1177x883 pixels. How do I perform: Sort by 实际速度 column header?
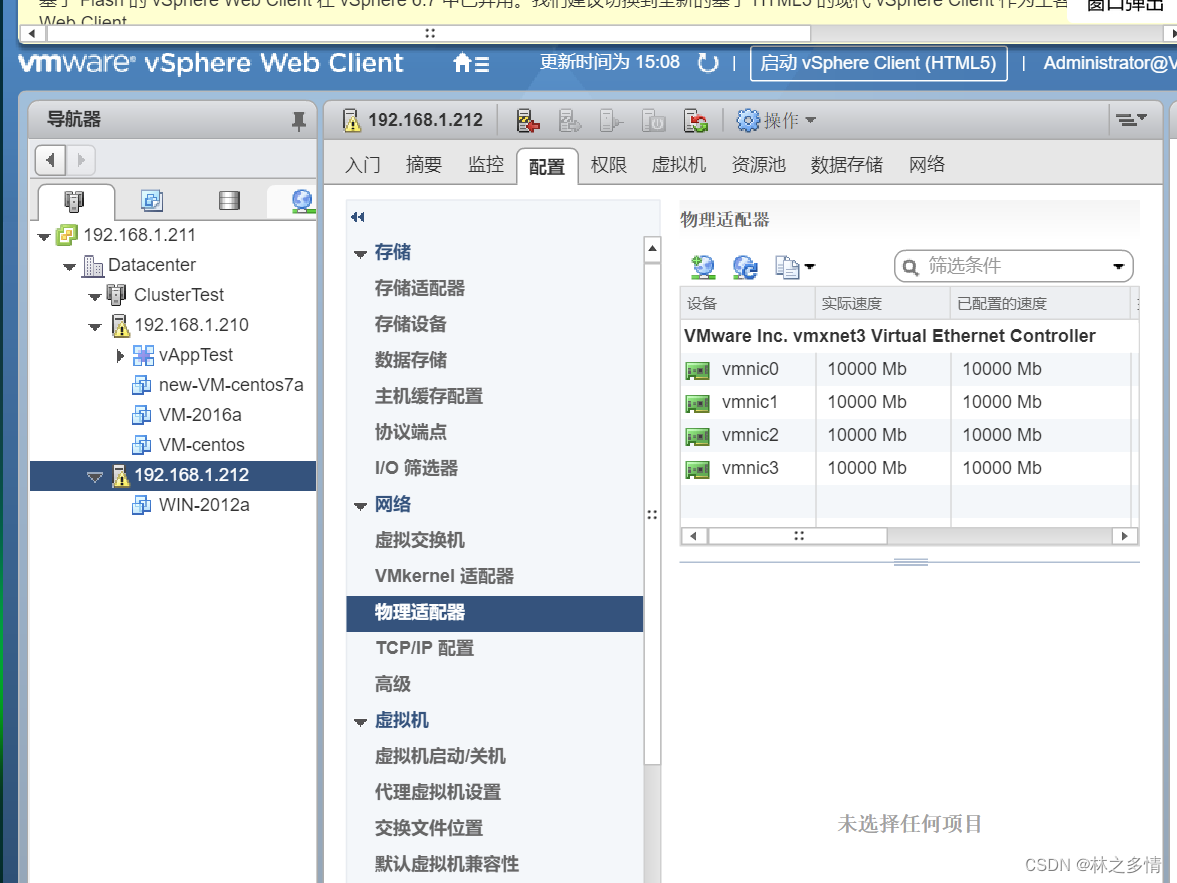point(883,303)
